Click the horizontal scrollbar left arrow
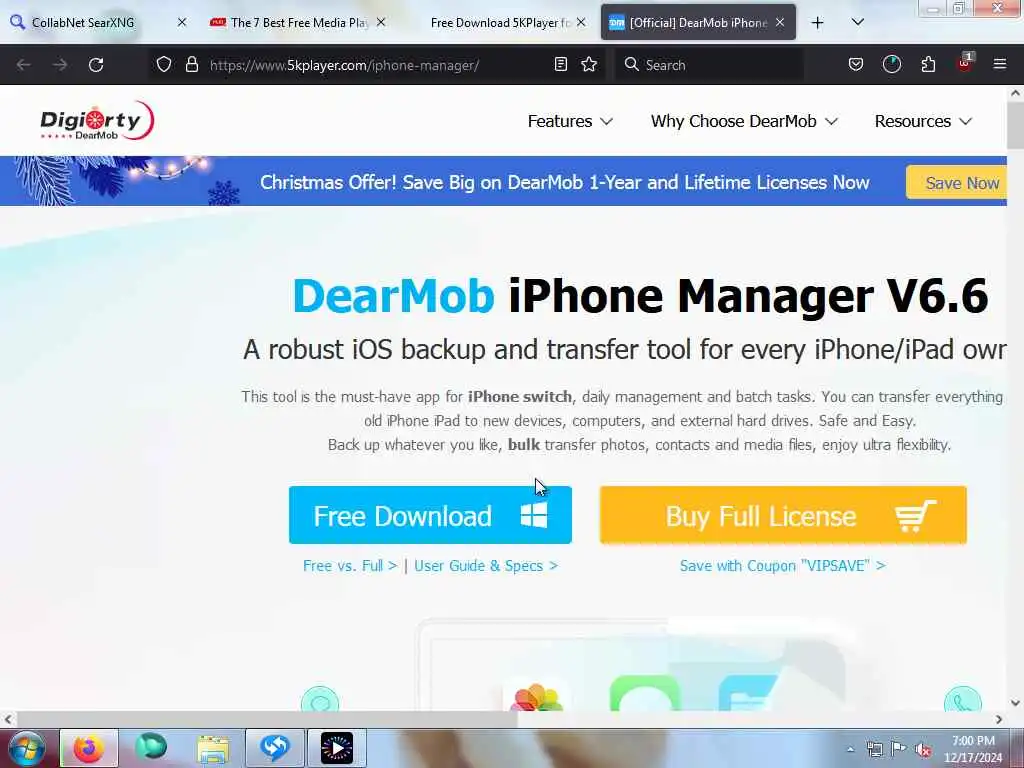The height and width of the screenshot is (768, 1024). (8, 719)
